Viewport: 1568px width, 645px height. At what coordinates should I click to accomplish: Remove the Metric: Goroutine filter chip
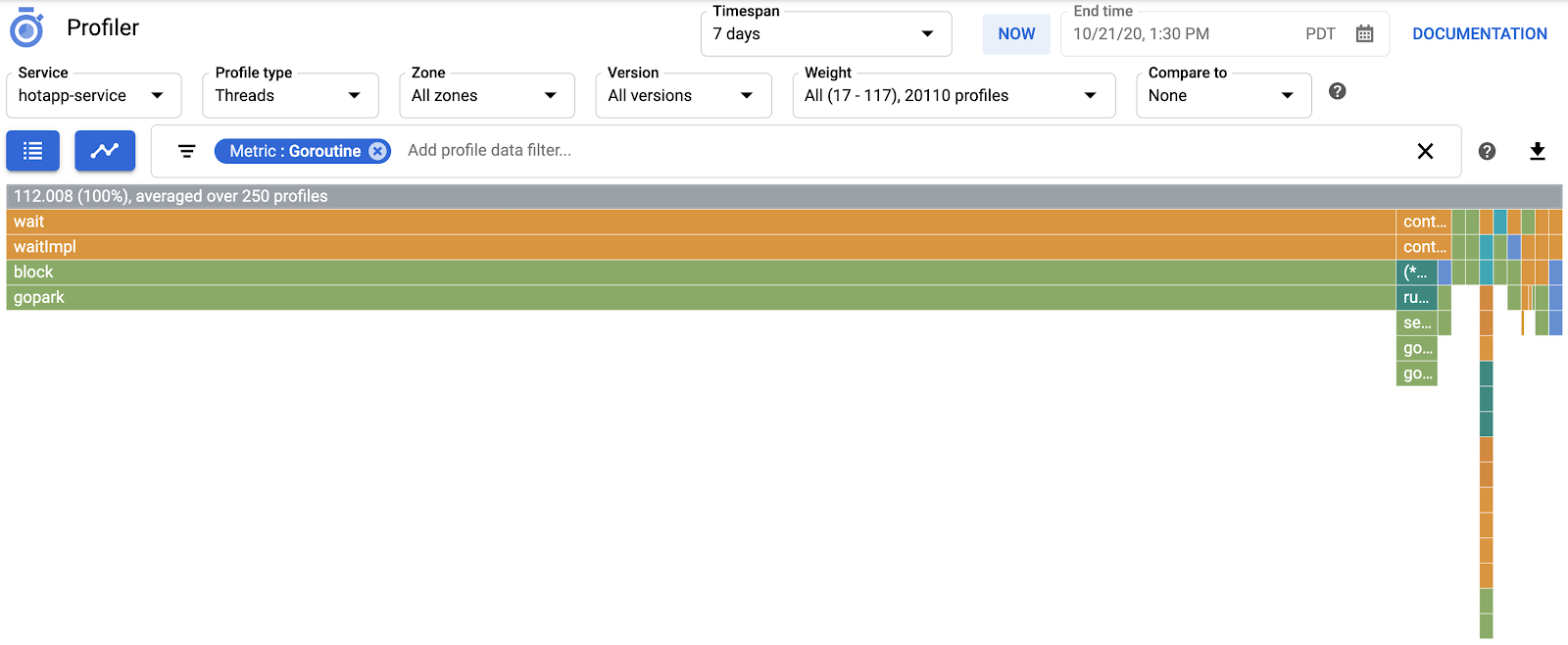[x=377, y=151]
